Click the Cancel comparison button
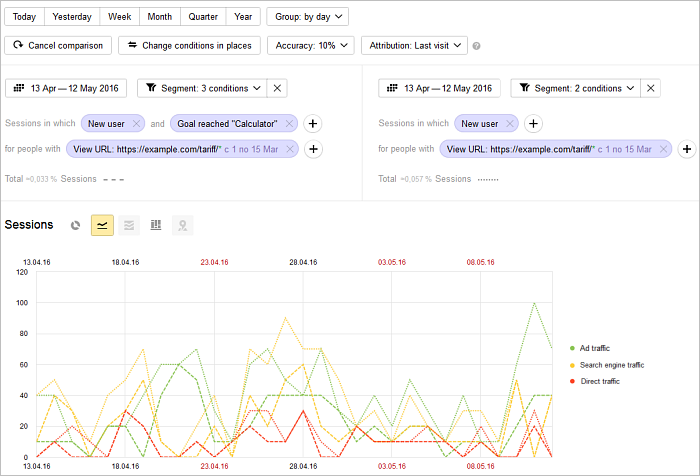The width and height of the screenshot is (700, 476). click(58, 45)
